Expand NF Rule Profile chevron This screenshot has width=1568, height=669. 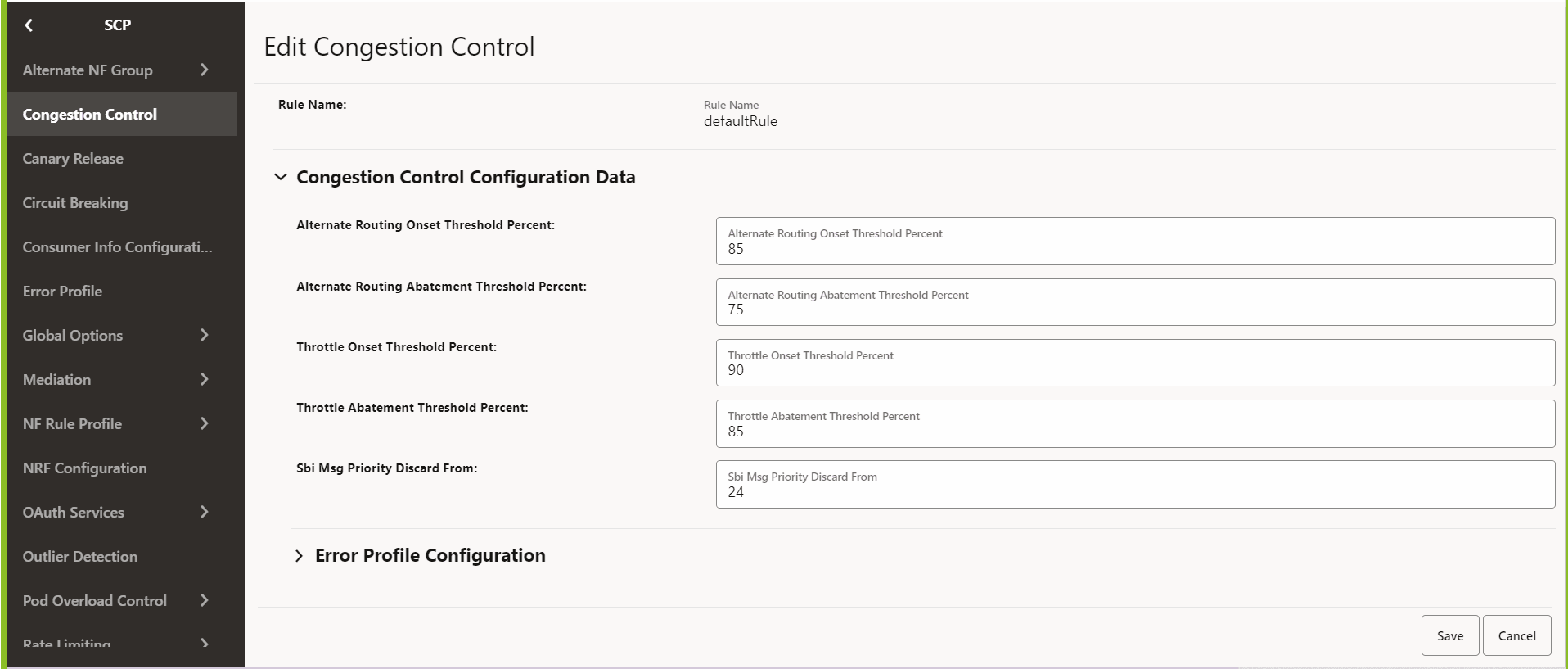(204, 423)
